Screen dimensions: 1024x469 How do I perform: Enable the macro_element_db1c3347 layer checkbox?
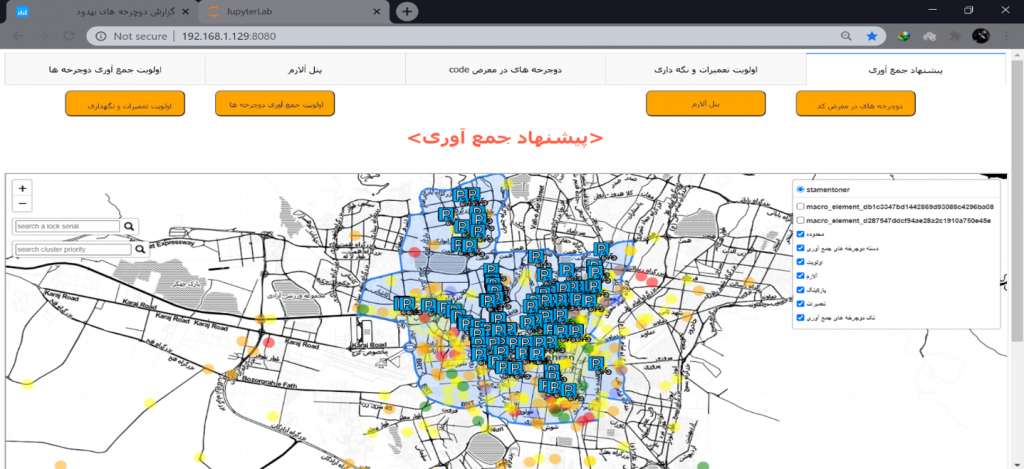click(800, 207)
